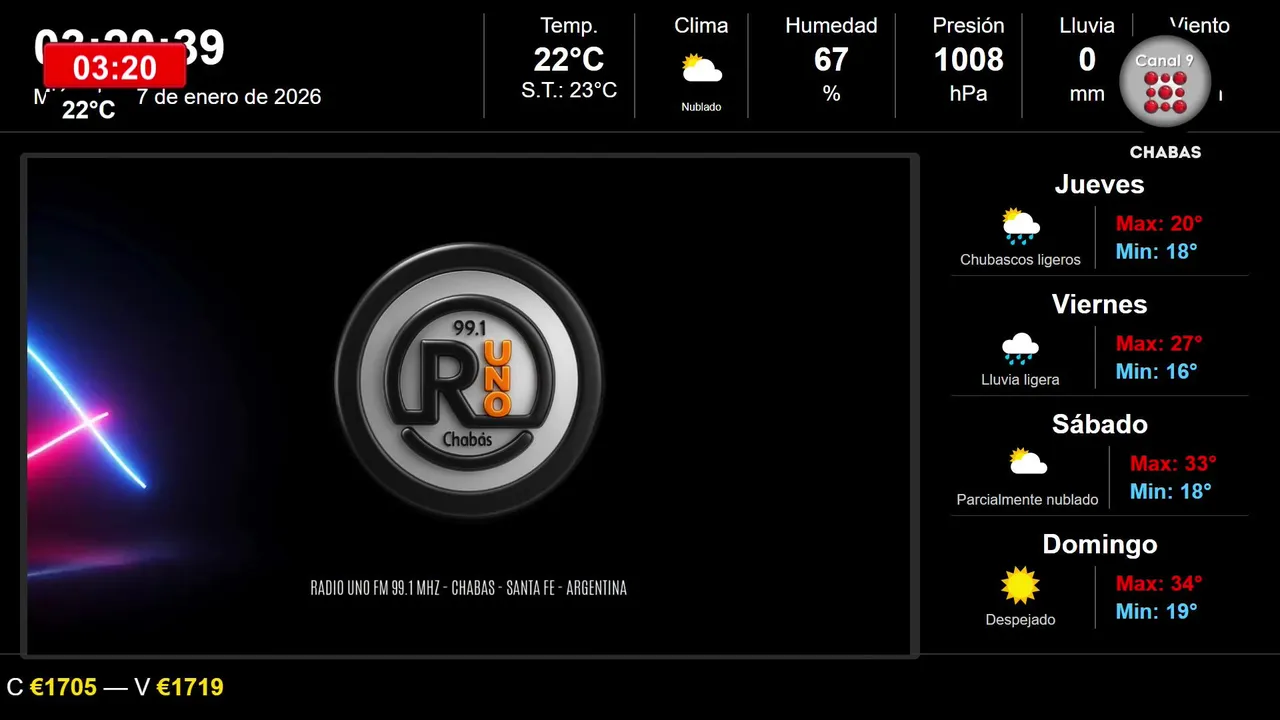Click the Lluvia ligera label
1280x720 pixels.
1020,380
